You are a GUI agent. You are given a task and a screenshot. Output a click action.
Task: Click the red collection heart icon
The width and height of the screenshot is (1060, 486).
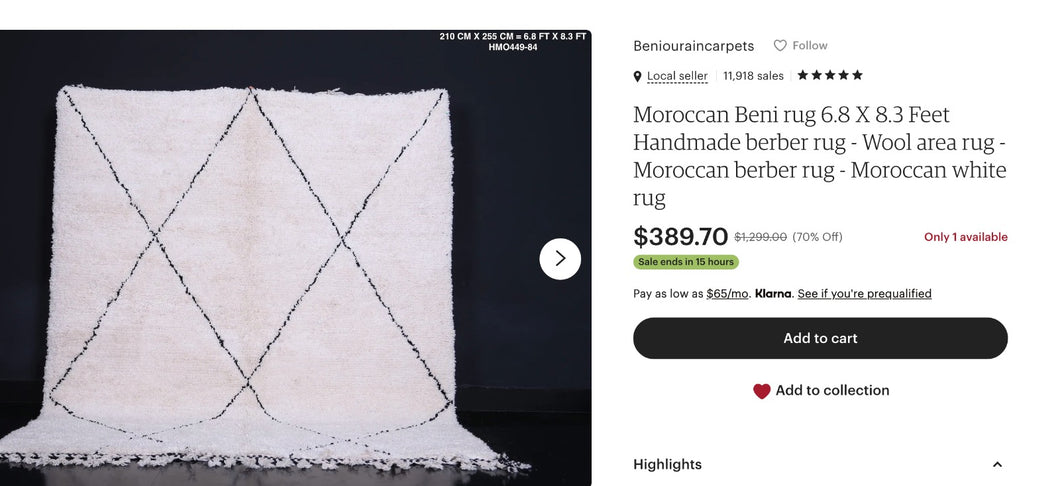(x=762, y=391)
